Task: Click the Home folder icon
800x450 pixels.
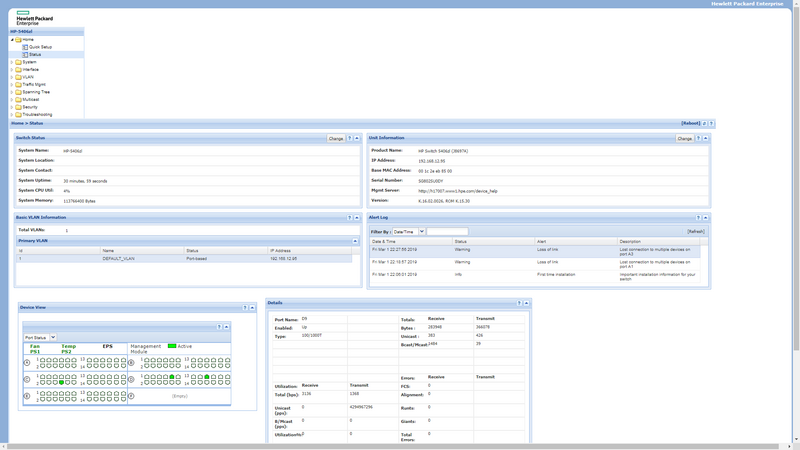Action: click(18, 39)
